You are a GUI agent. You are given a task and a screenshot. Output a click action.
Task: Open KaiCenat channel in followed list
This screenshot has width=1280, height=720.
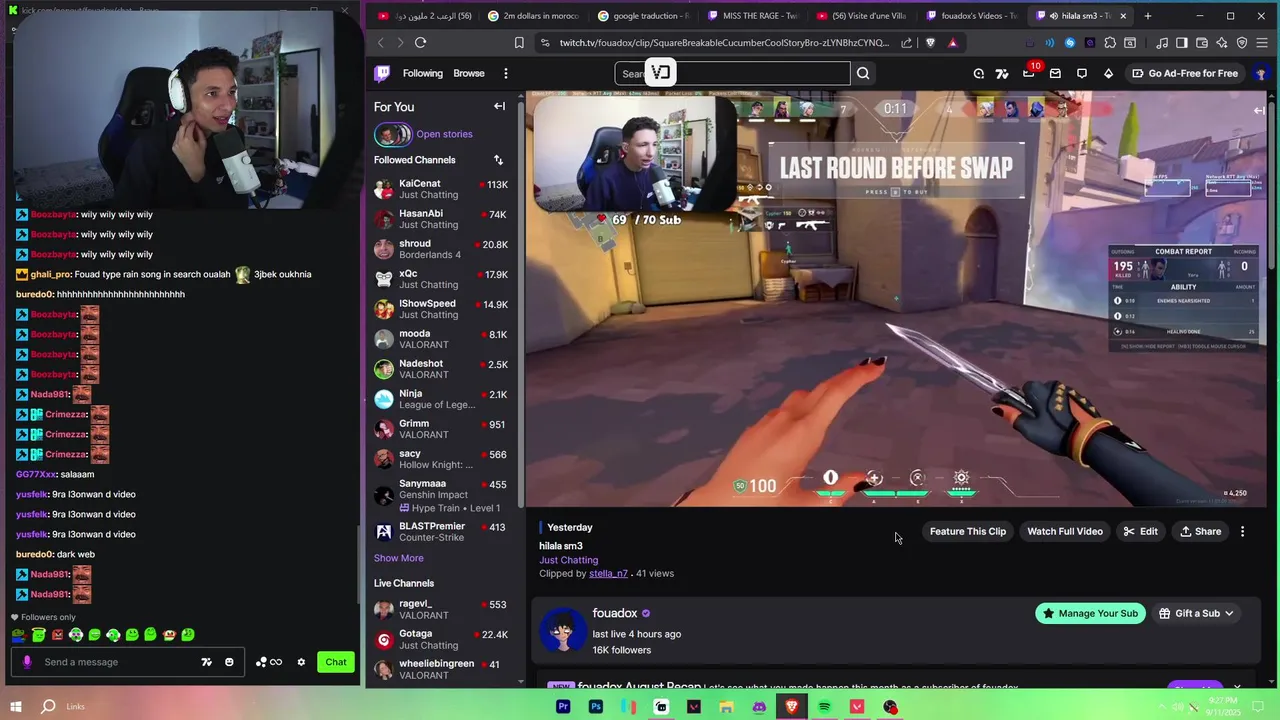(441, 189)
